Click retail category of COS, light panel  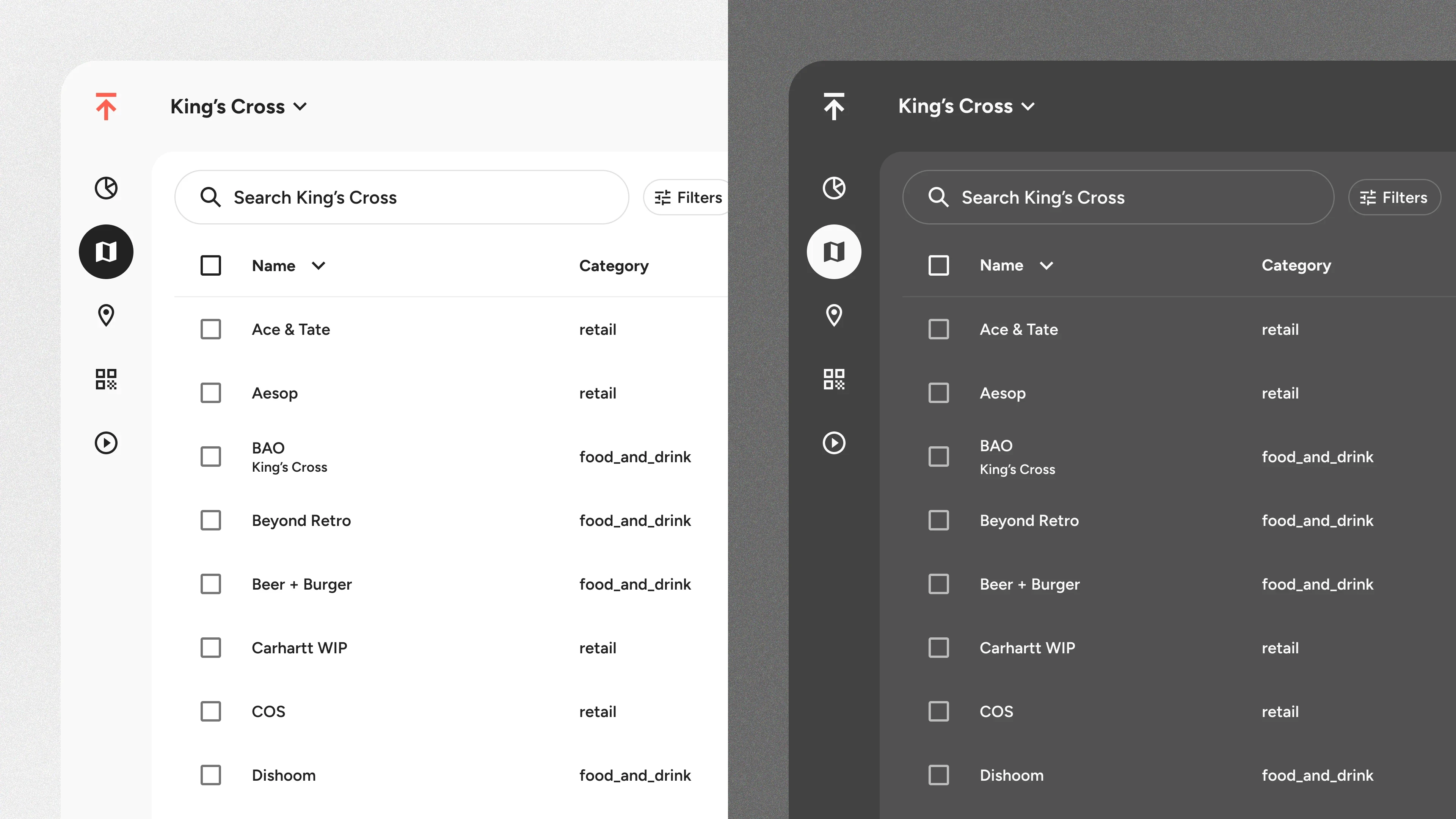coord(598,712)
